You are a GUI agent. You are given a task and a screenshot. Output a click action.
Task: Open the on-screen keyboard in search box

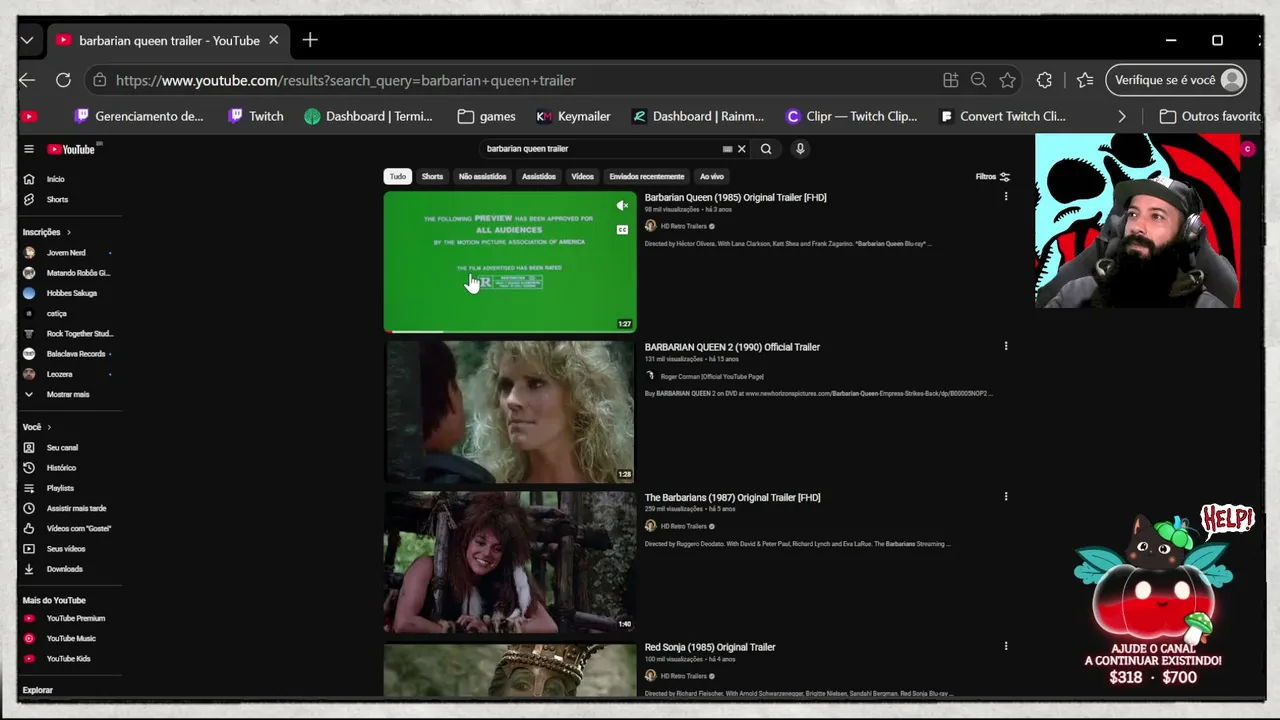(727, 149)
